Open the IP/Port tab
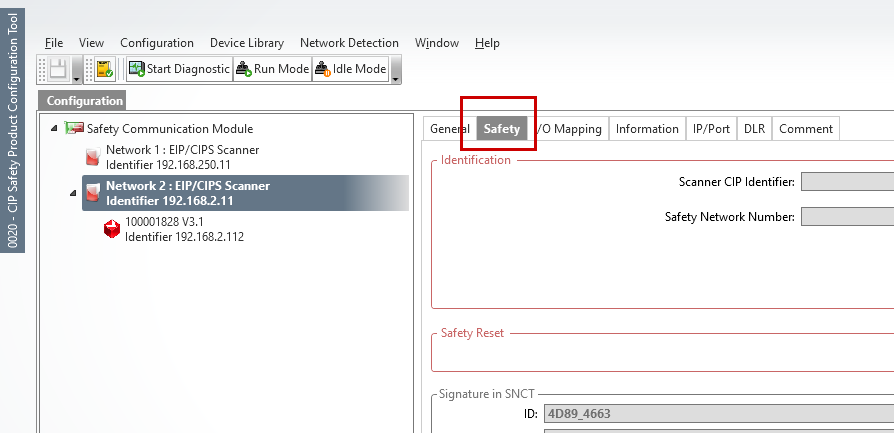The image size is (894, 433). pos(711,129)
